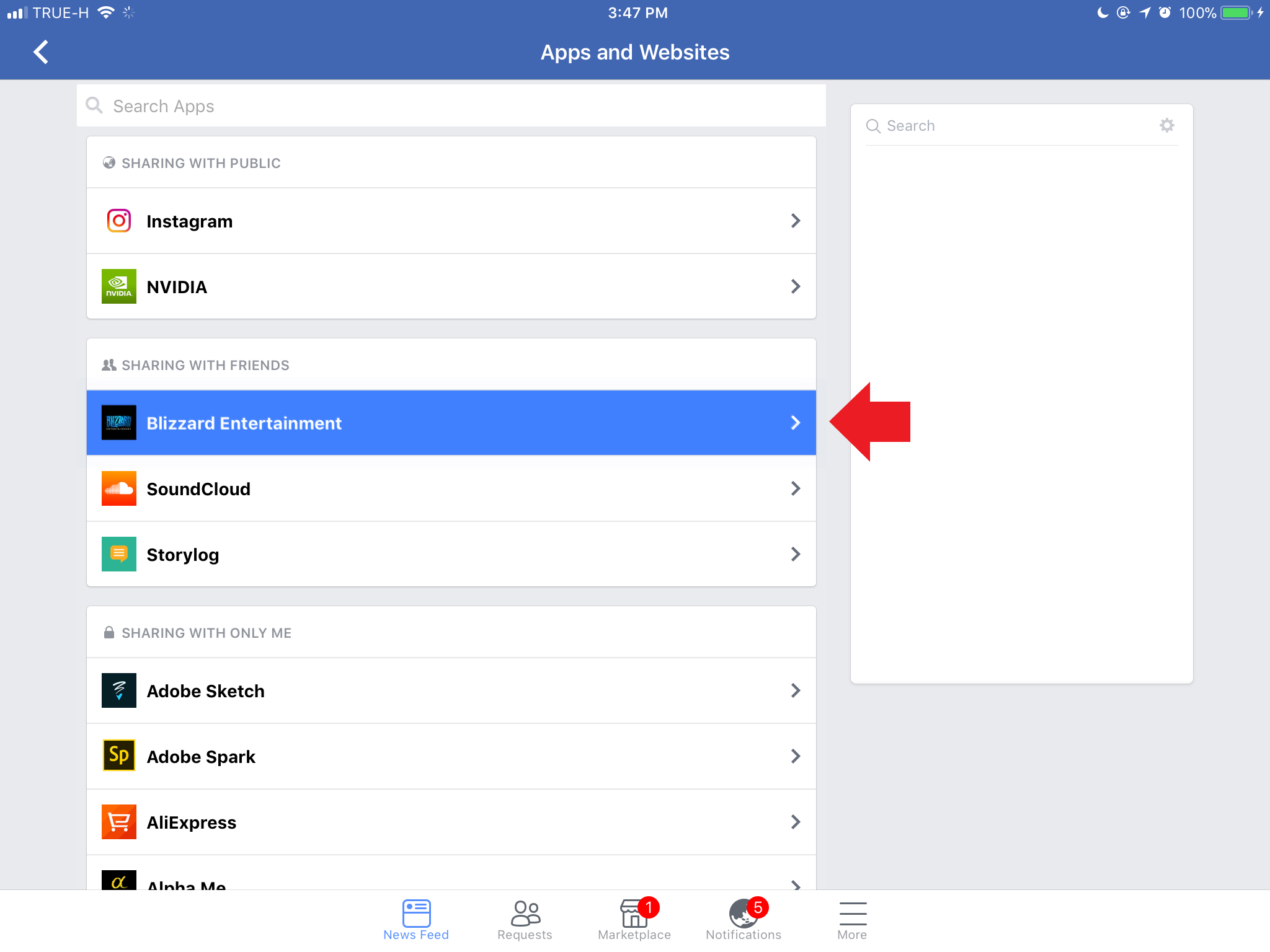Expand the SoundCloud row chevron
The width and height of the screenshot is (1270, 952).
pos(795,488)
